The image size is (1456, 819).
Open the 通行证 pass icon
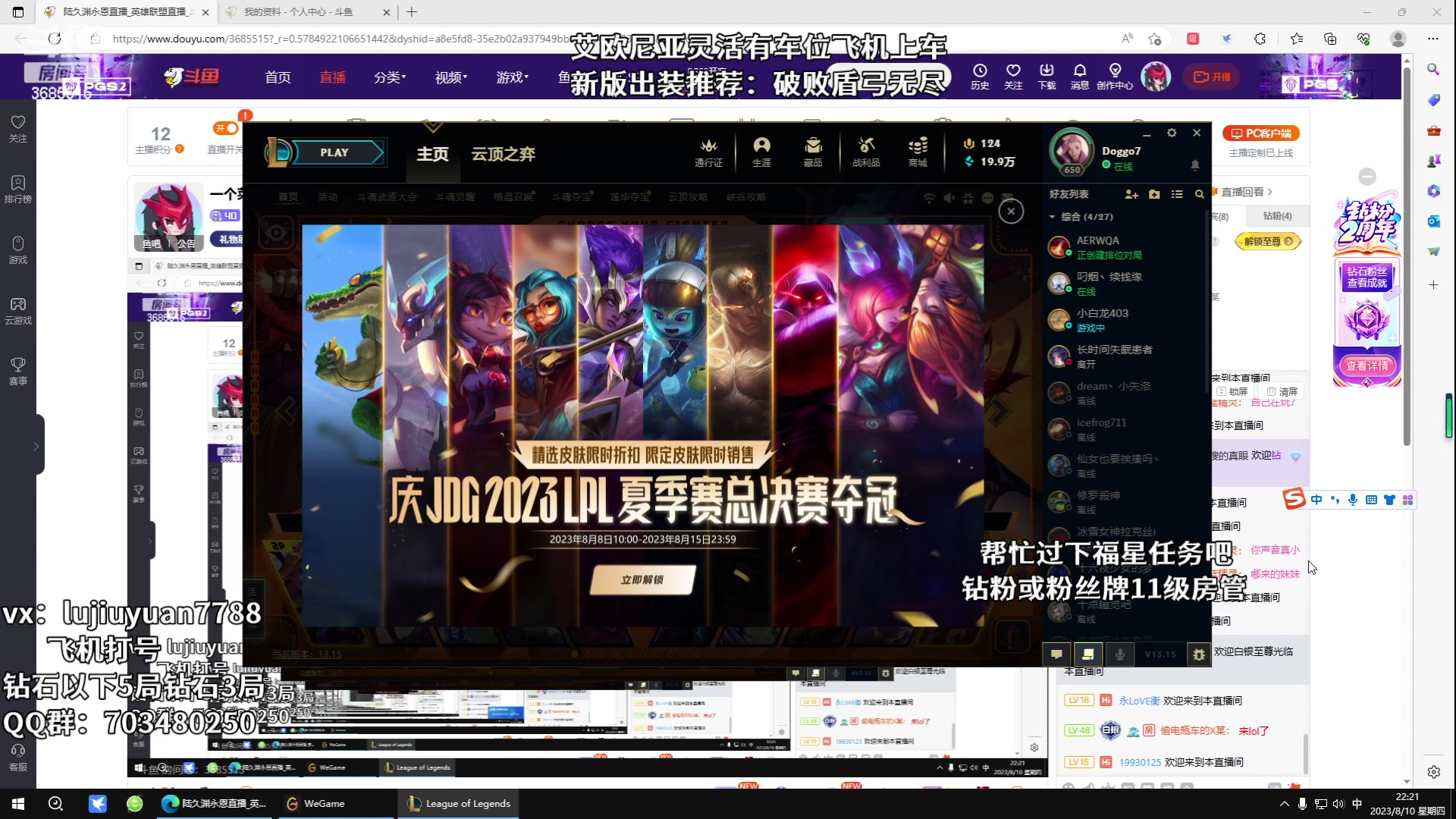pyautogui.click(x=708, y=152)
